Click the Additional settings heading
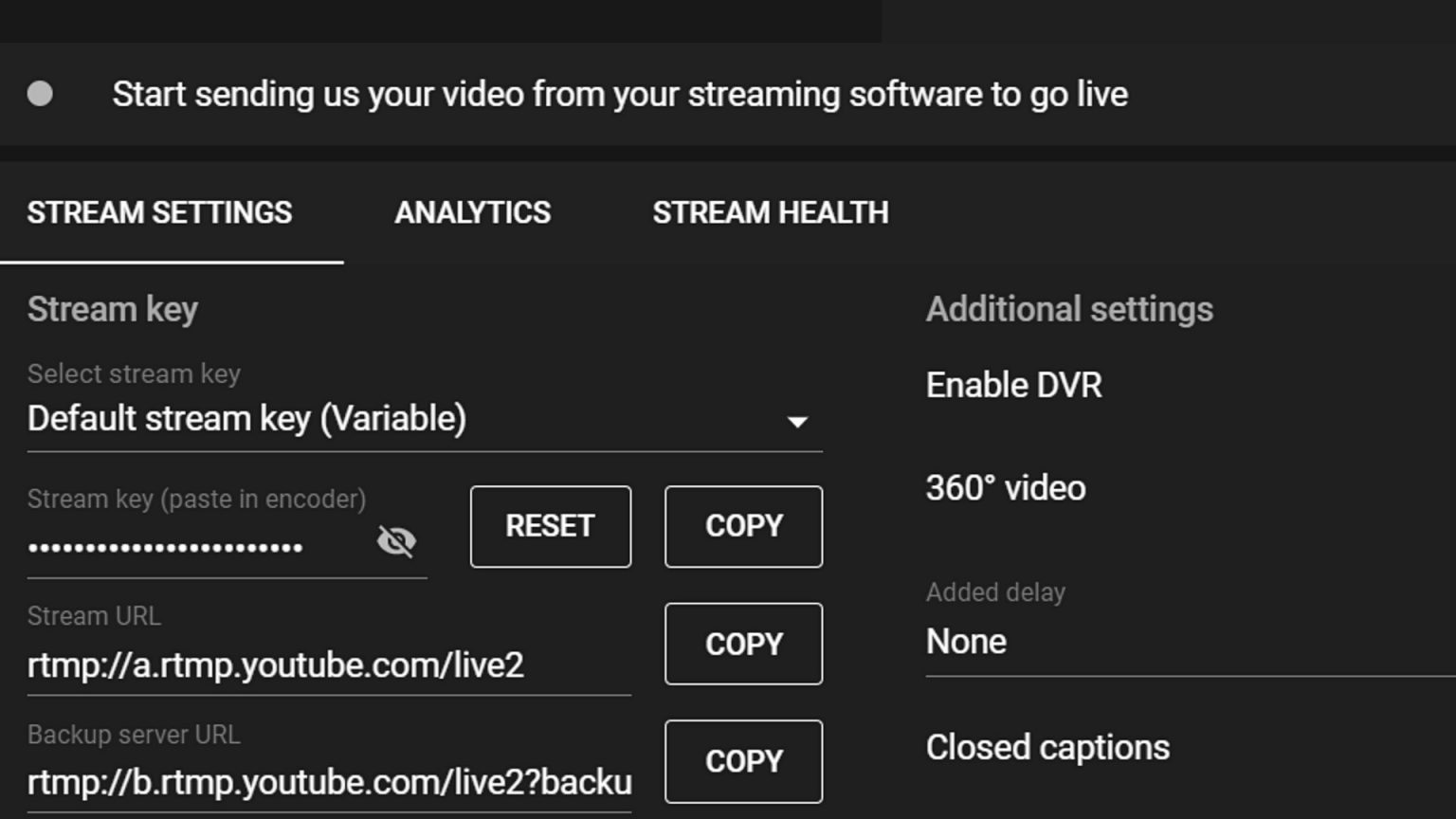The width and height of the screenshot is (1456, 819). [1068, 310]
